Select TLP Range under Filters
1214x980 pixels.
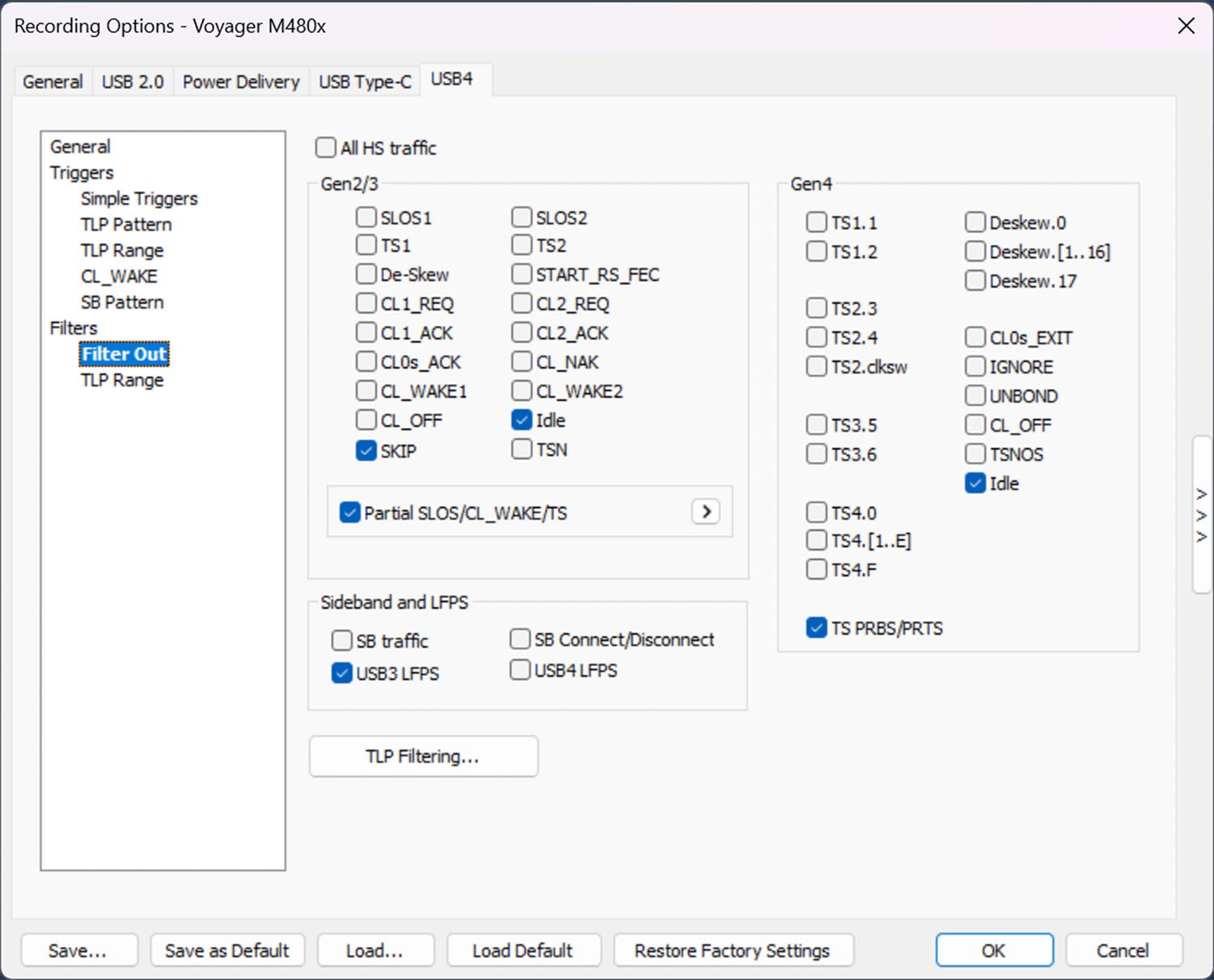[122, 380]
